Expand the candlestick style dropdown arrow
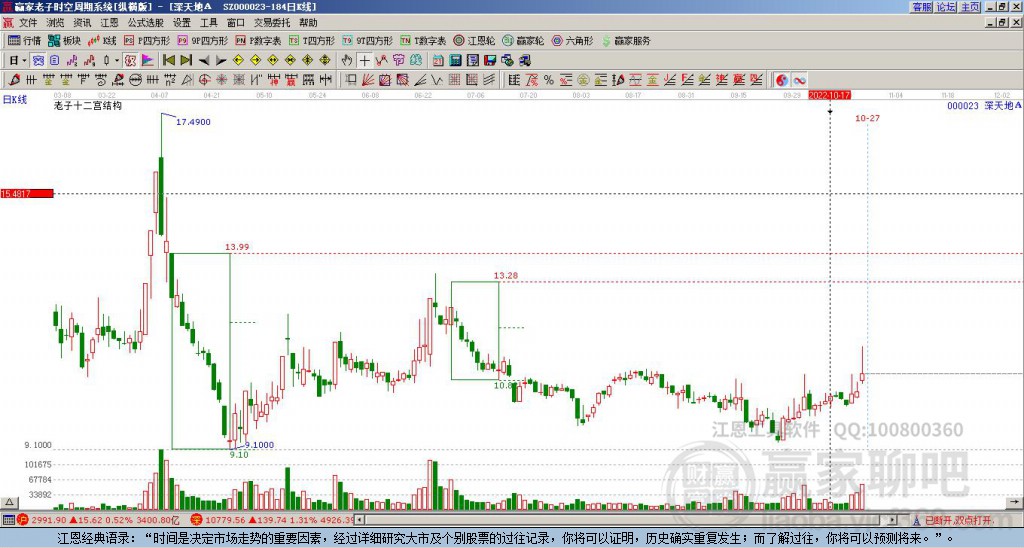1024x548 pixels. (x=117, y=61)
